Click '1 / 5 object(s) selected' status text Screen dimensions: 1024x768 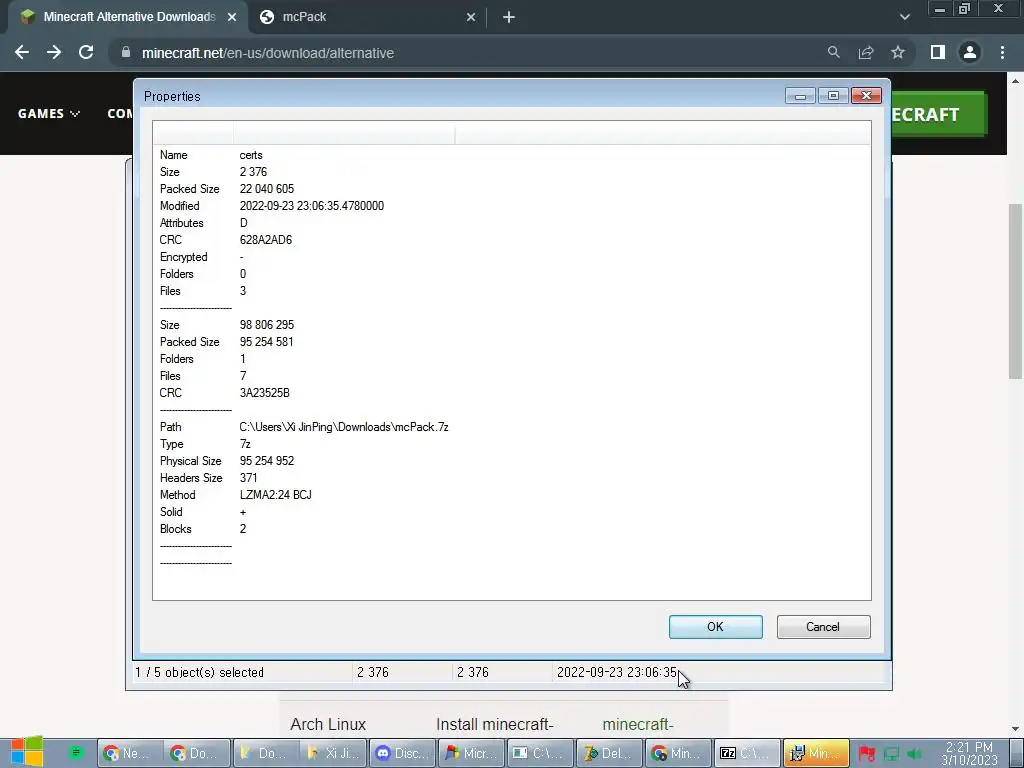pos(199,672)
